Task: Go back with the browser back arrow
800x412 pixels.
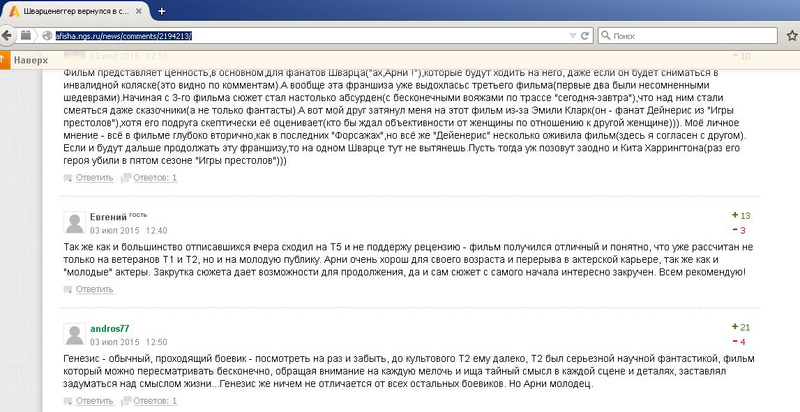Action: pos(7,35)
